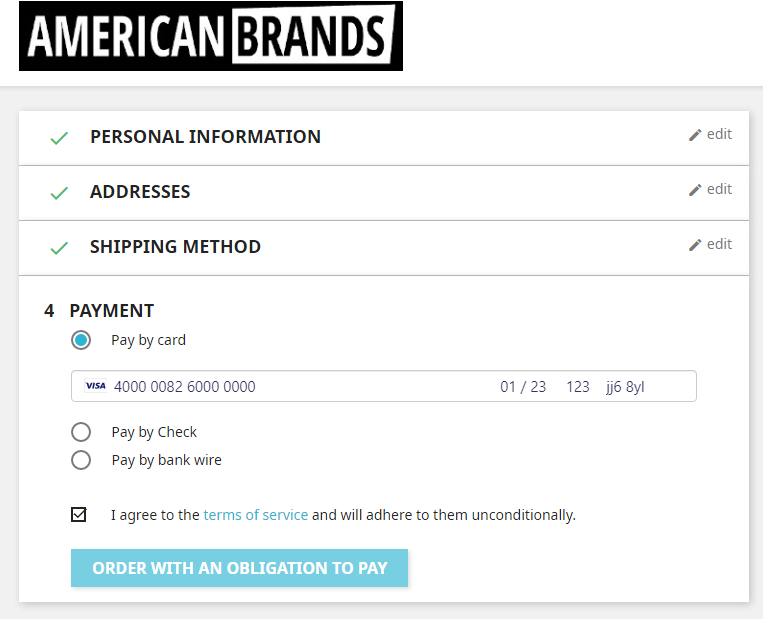Expand the Shipping Method section header
This screenshot has width=763, height=619.
click(x=175, y=247)
